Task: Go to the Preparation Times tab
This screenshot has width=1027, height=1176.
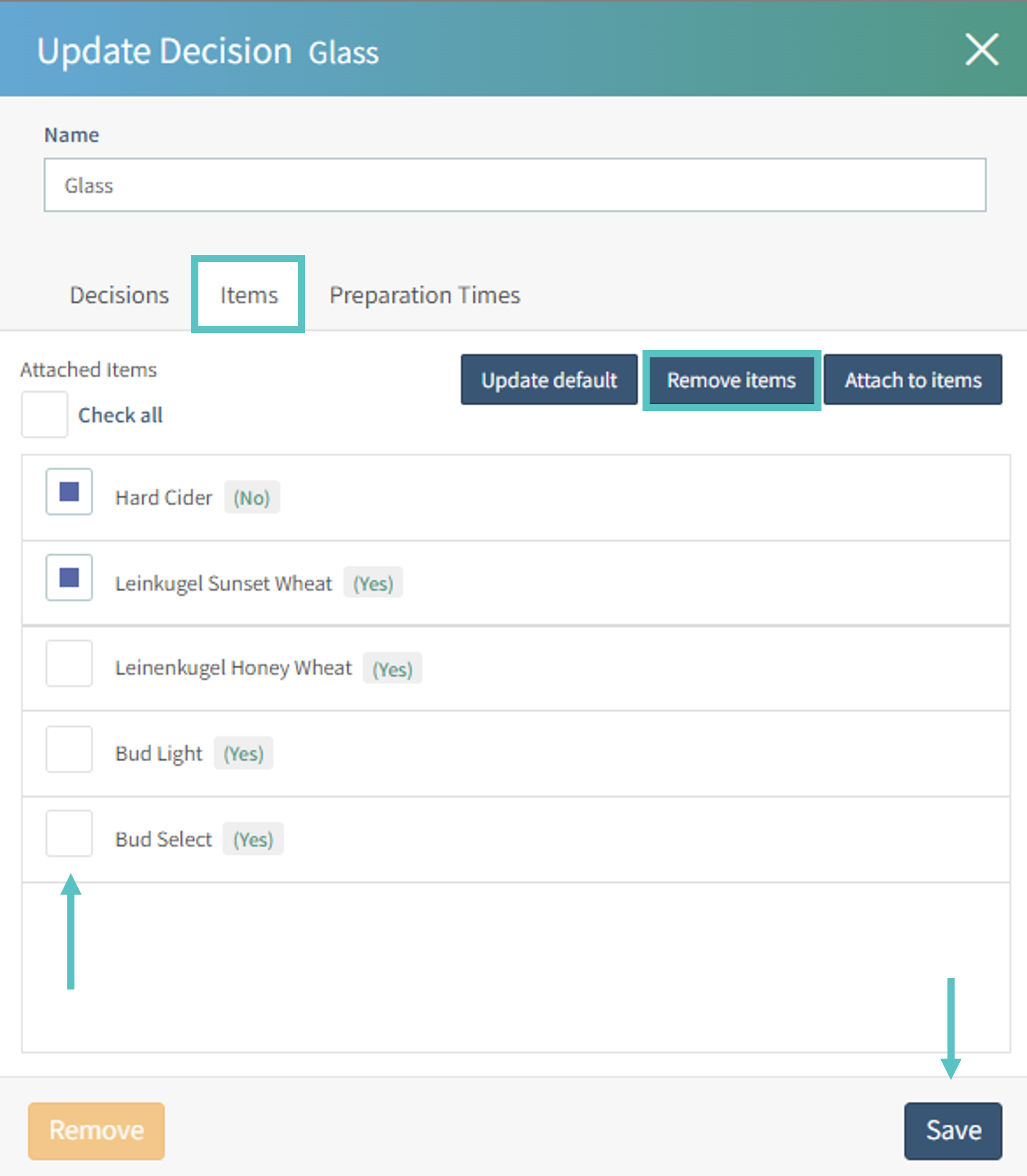Action: click(x=425, y=295)
